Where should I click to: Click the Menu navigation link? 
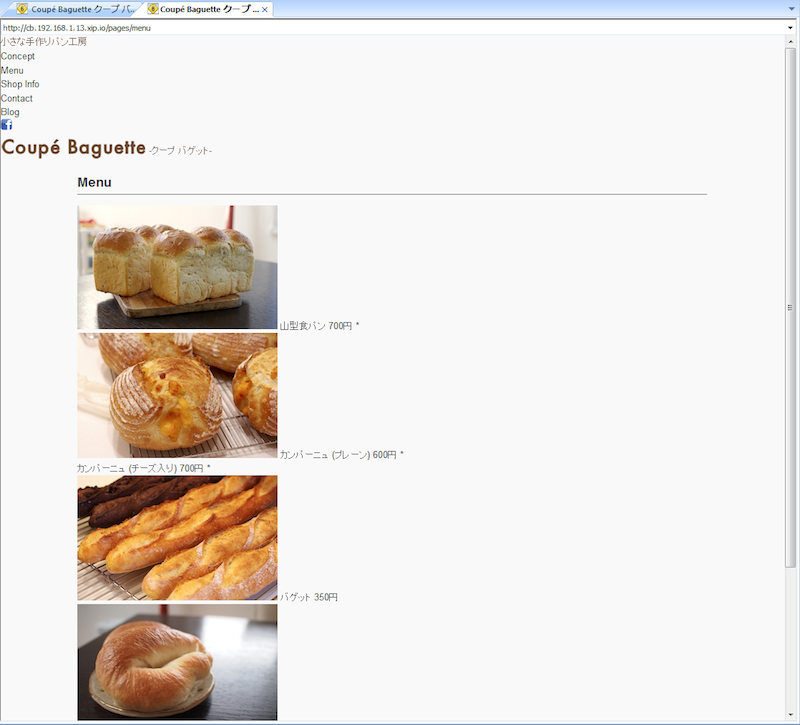(x=11, y=70)
